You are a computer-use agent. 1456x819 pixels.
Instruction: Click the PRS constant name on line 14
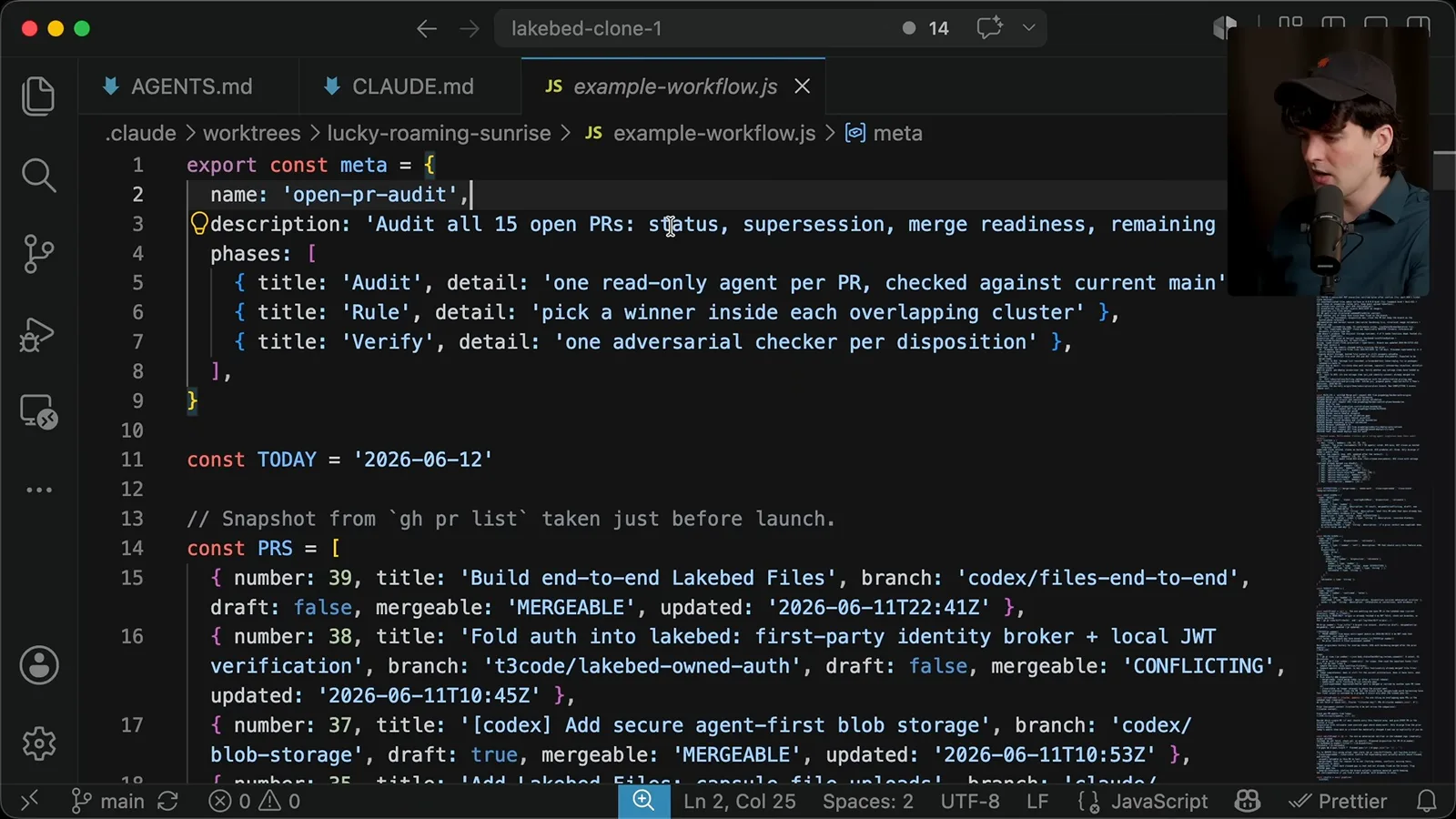pyautogui.click(x=275, y=548)
